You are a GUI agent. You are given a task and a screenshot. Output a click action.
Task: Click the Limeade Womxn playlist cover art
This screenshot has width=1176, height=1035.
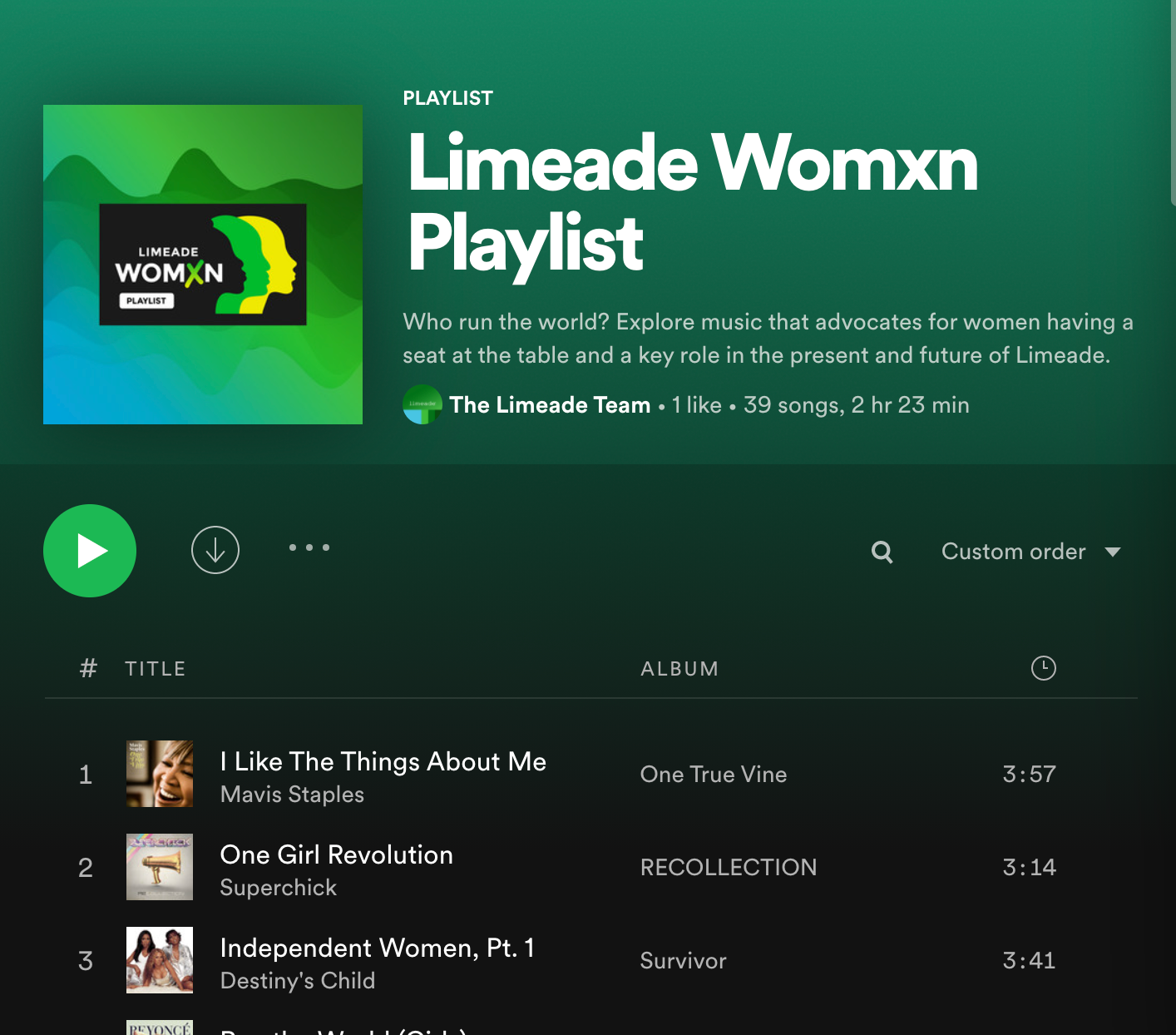[x=203, y=265]
